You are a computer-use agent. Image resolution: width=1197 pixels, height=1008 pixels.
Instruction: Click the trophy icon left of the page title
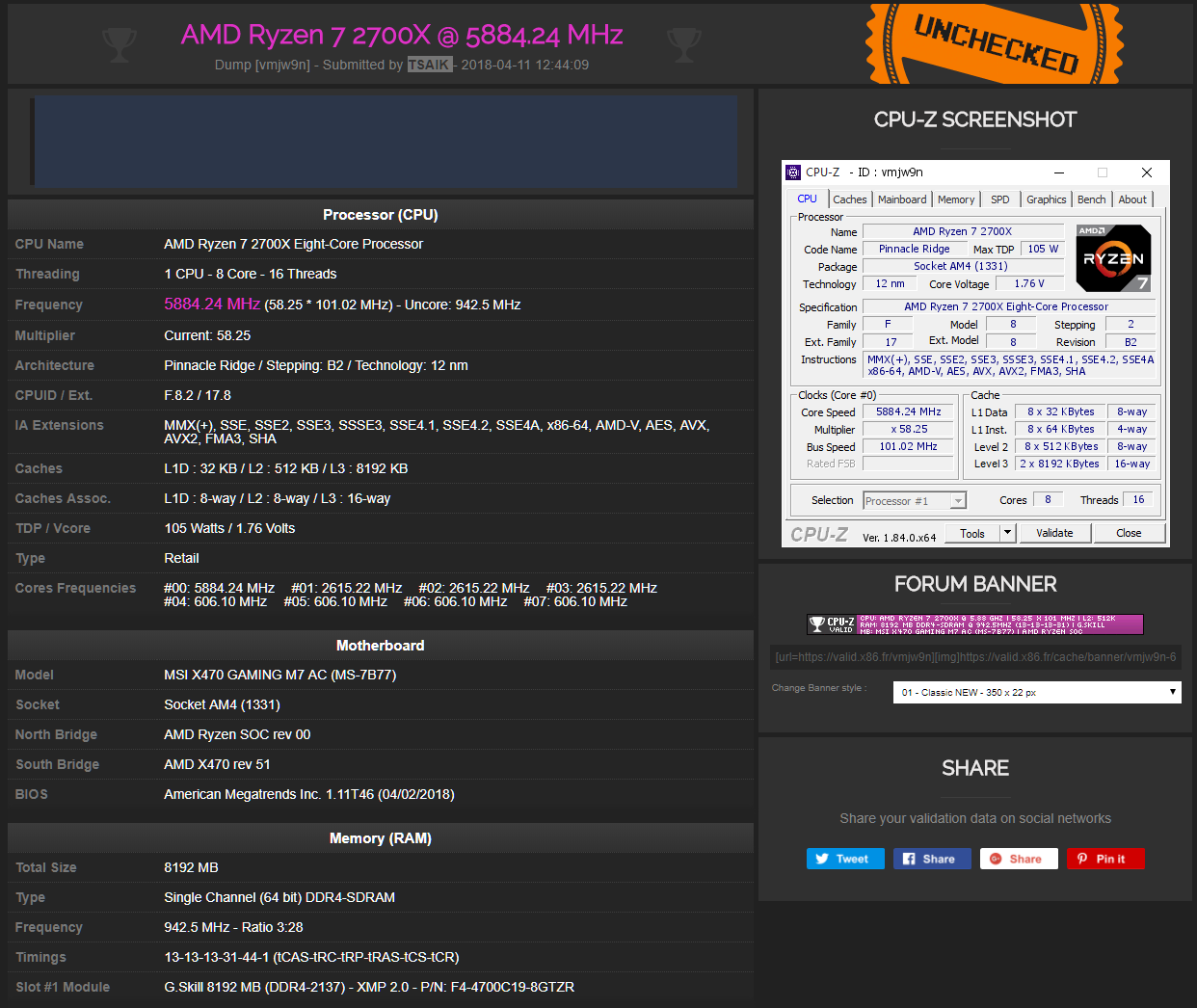click(x=120, y=43)
